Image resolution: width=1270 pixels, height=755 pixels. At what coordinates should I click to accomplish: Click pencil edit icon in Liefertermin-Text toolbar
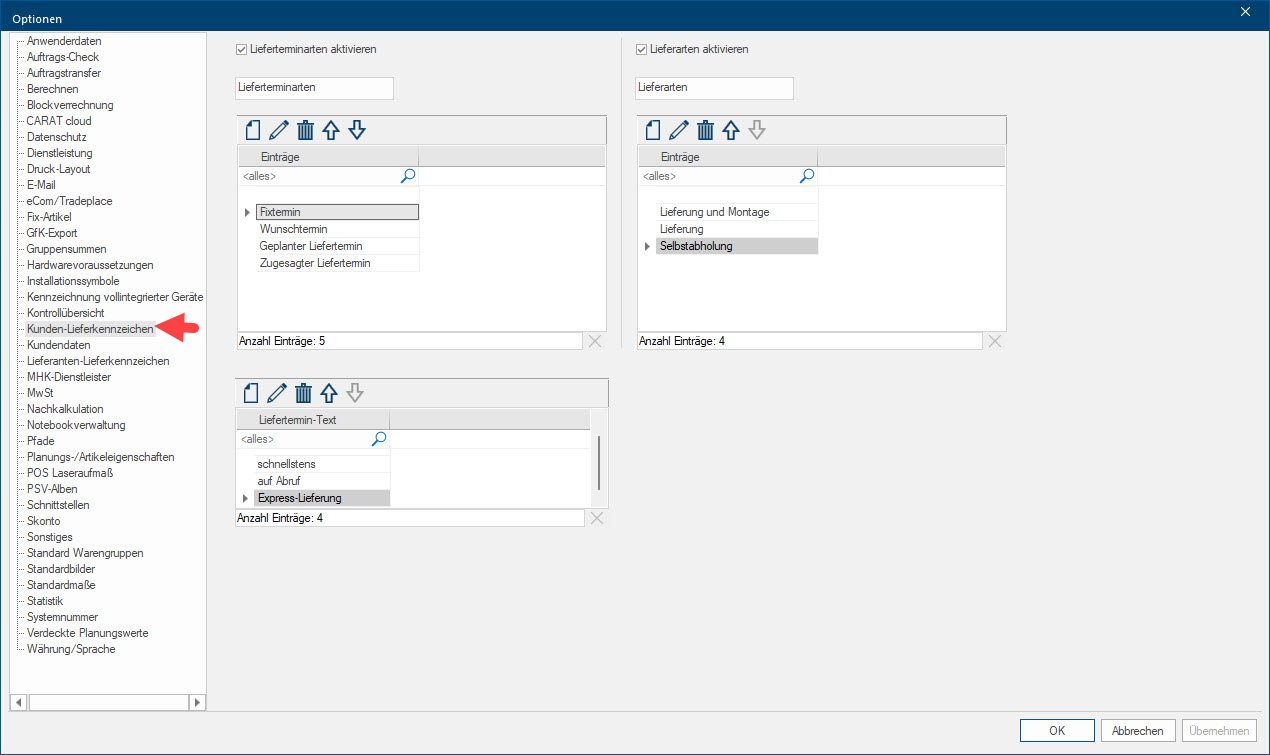[277, 393]
